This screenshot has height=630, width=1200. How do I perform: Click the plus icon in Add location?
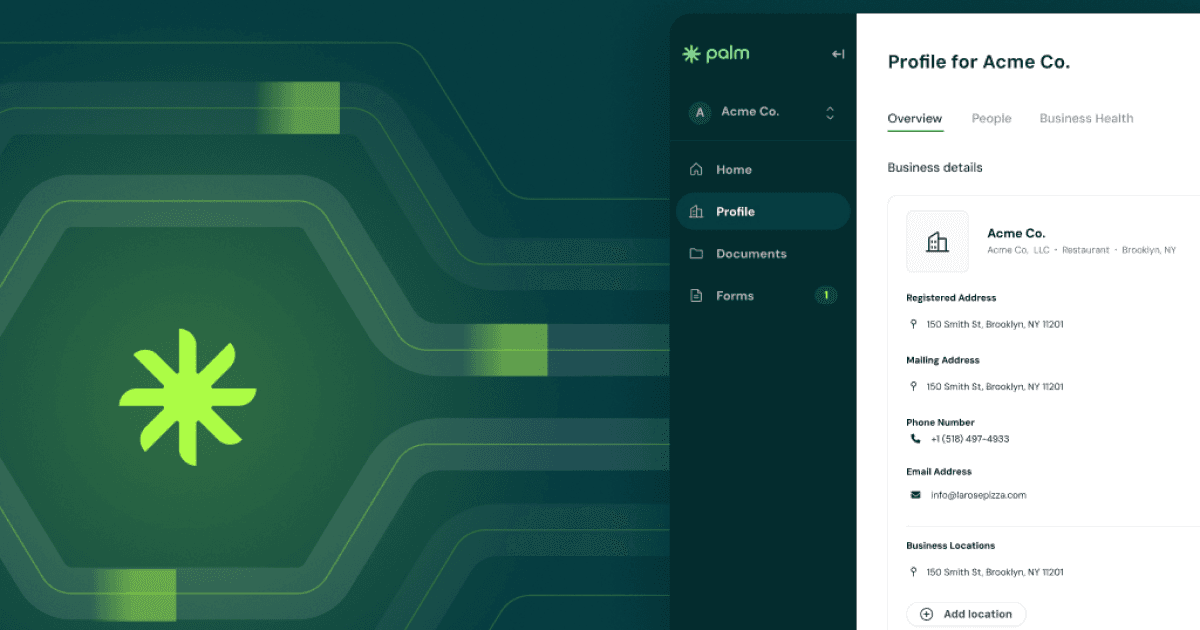tap(926, 614)
